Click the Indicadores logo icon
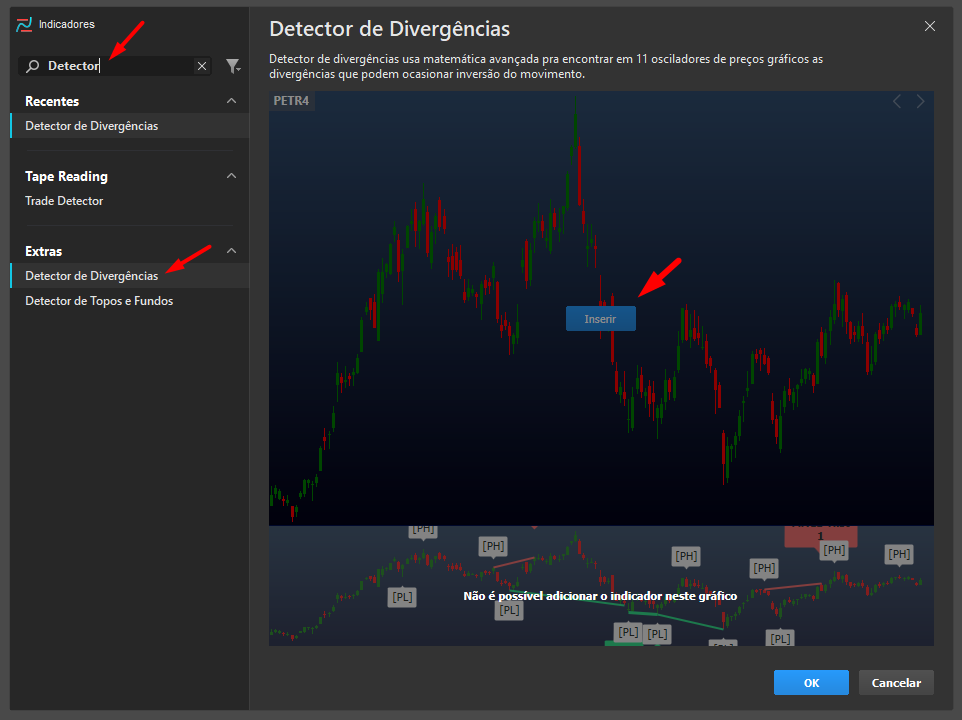962x720 pixels. pos(24,25)
